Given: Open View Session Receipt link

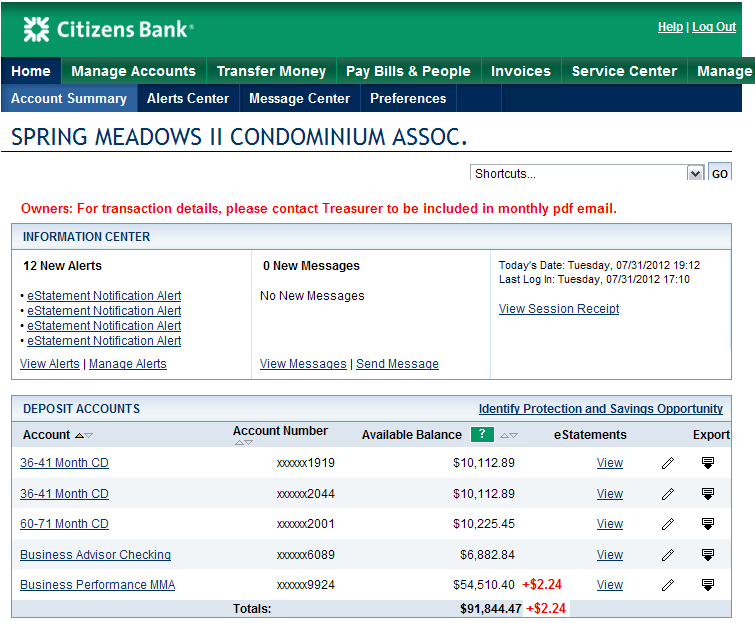Looking at the screenshot, I should [559, 309].
